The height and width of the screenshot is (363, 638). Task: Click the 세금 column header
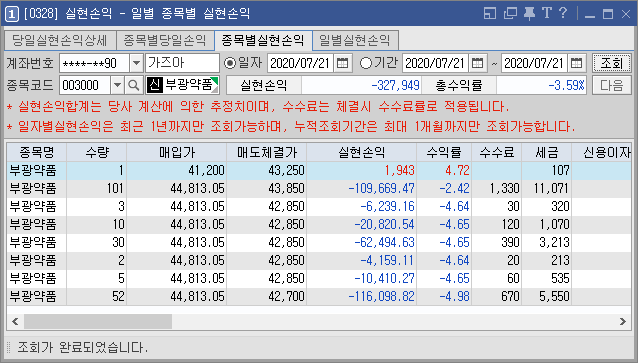coord(546,152)
